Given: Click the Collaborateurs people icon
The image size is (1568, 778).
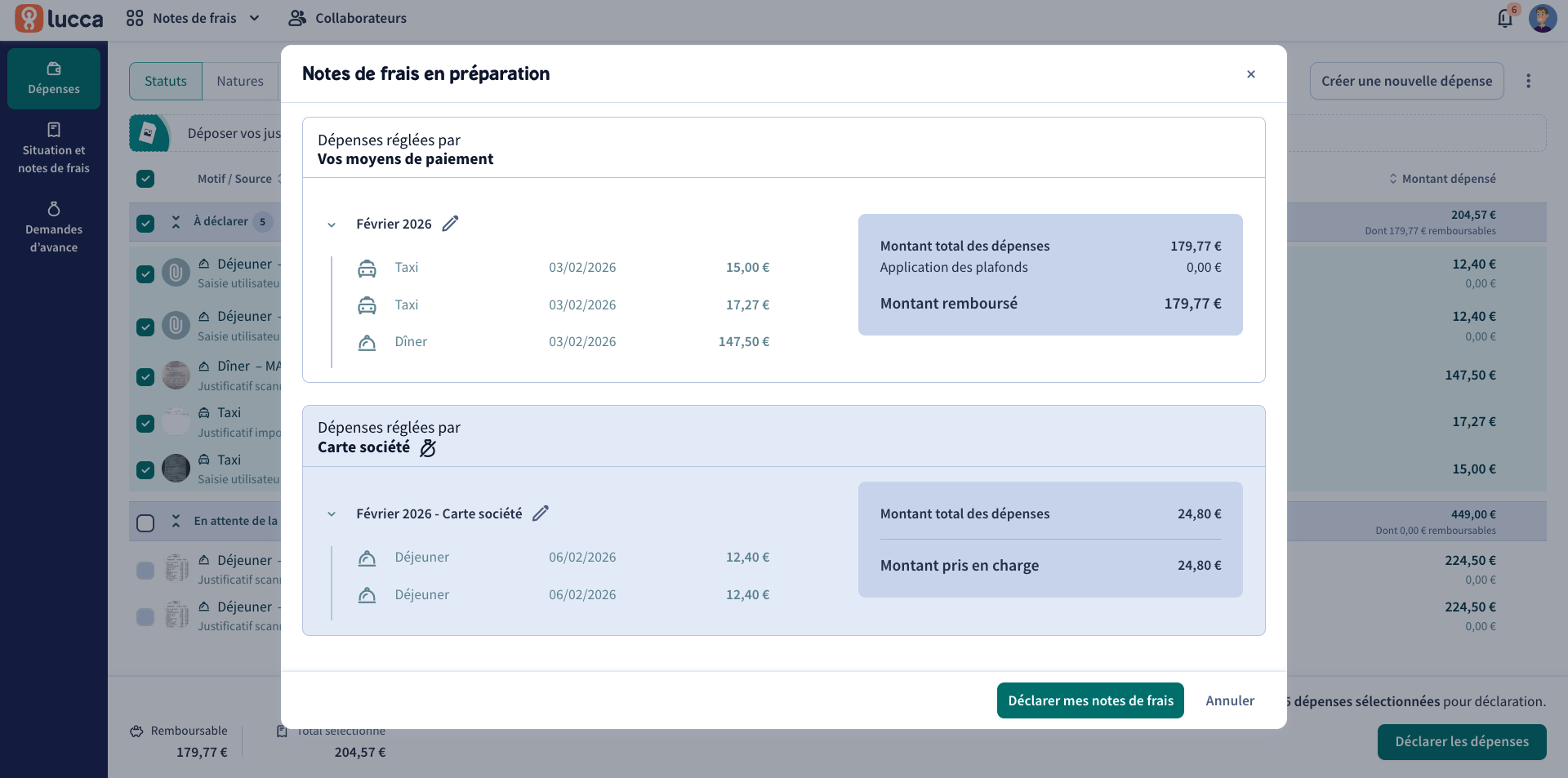Looking at the screenshot, I should coord(297,18).
